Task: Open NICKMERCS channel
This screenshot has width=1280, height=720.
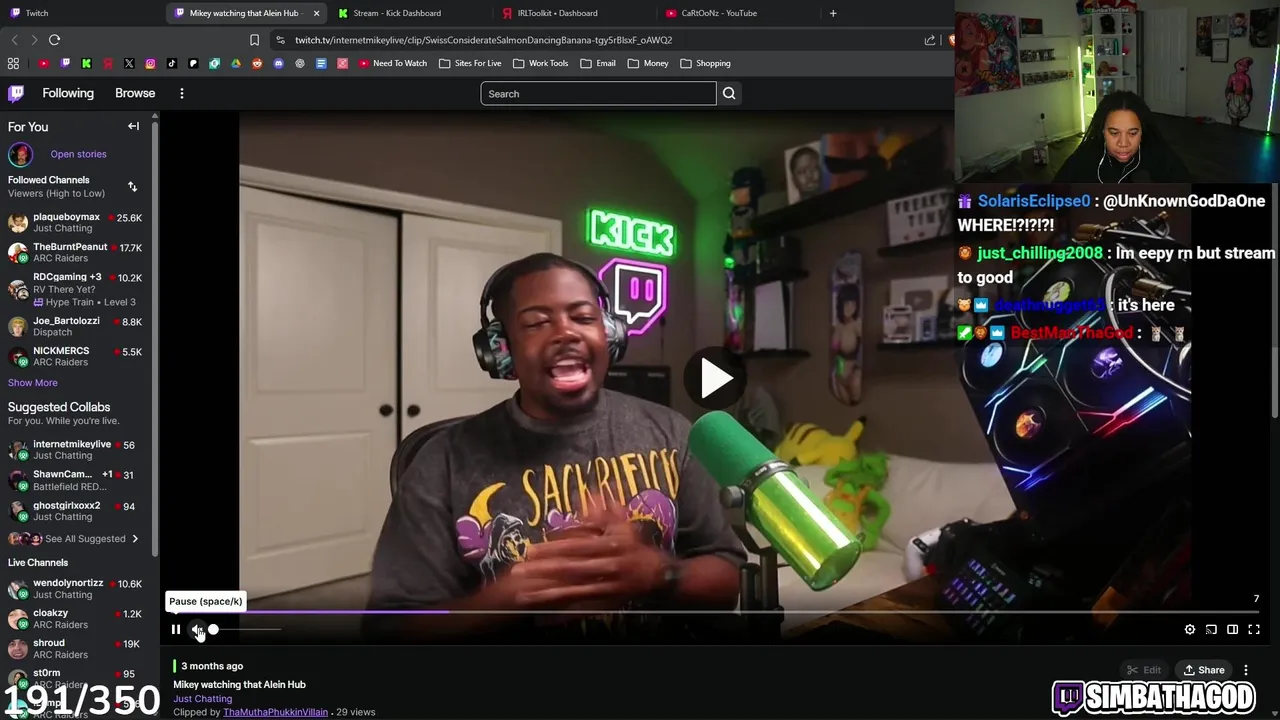Action: 75,356
